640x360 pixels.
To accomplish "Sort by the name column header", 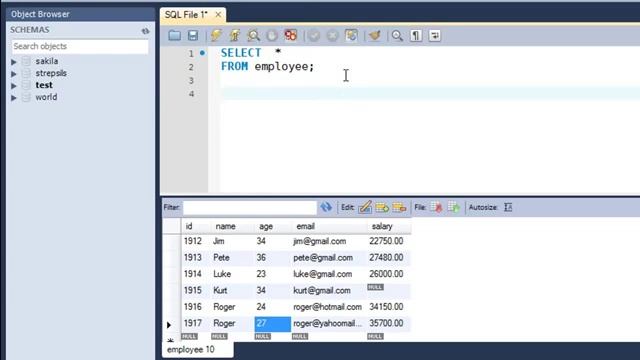I will click(x=232, y=226).
